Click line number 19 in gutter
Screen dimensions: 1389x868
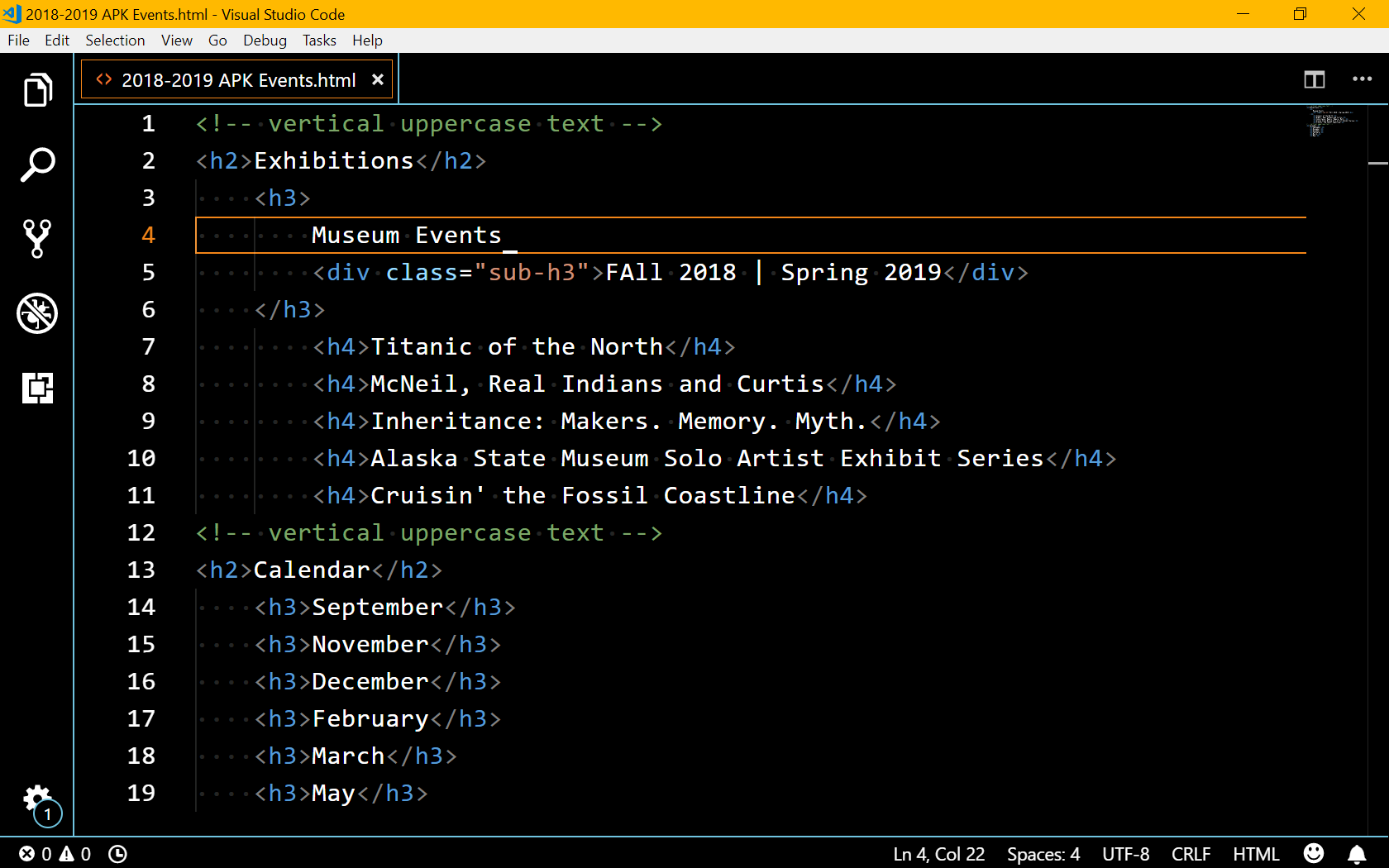click(x=141, y=794)
